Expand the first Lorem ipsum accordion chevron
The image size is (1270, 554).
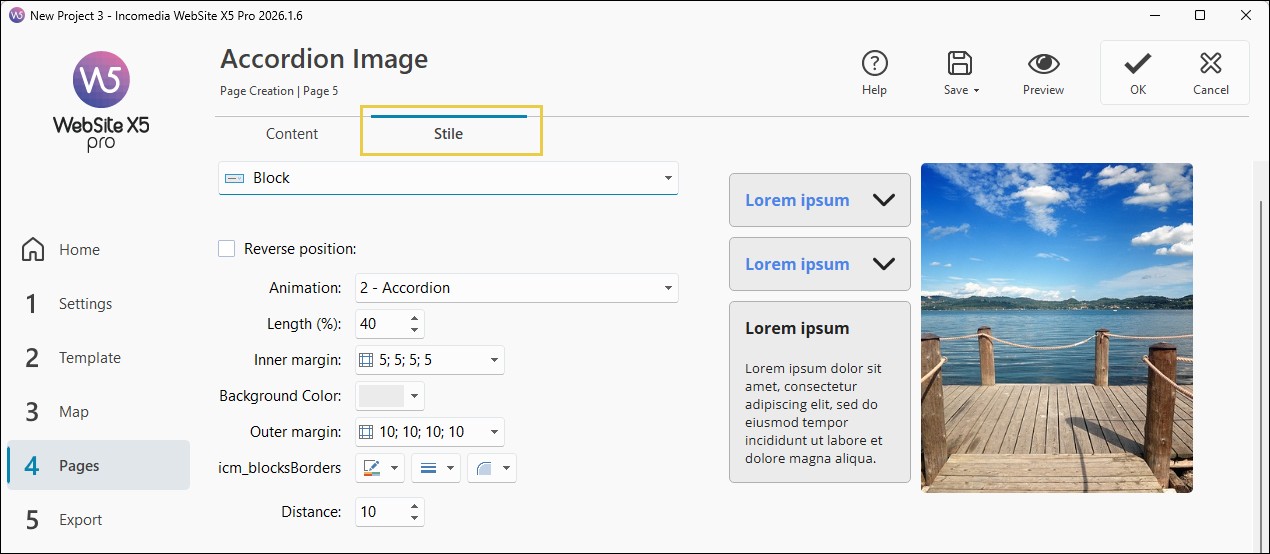883,200
